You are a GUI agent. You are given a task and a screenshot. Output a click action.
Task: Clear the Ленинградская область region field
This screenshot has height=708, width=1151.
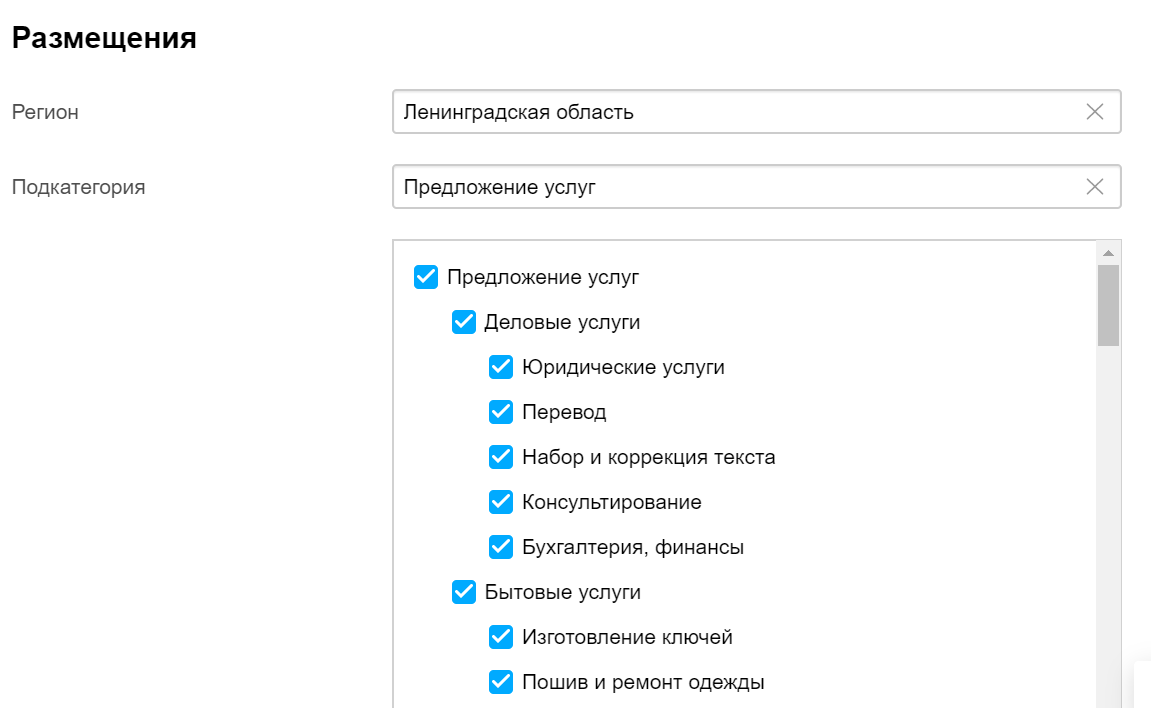1094,112
